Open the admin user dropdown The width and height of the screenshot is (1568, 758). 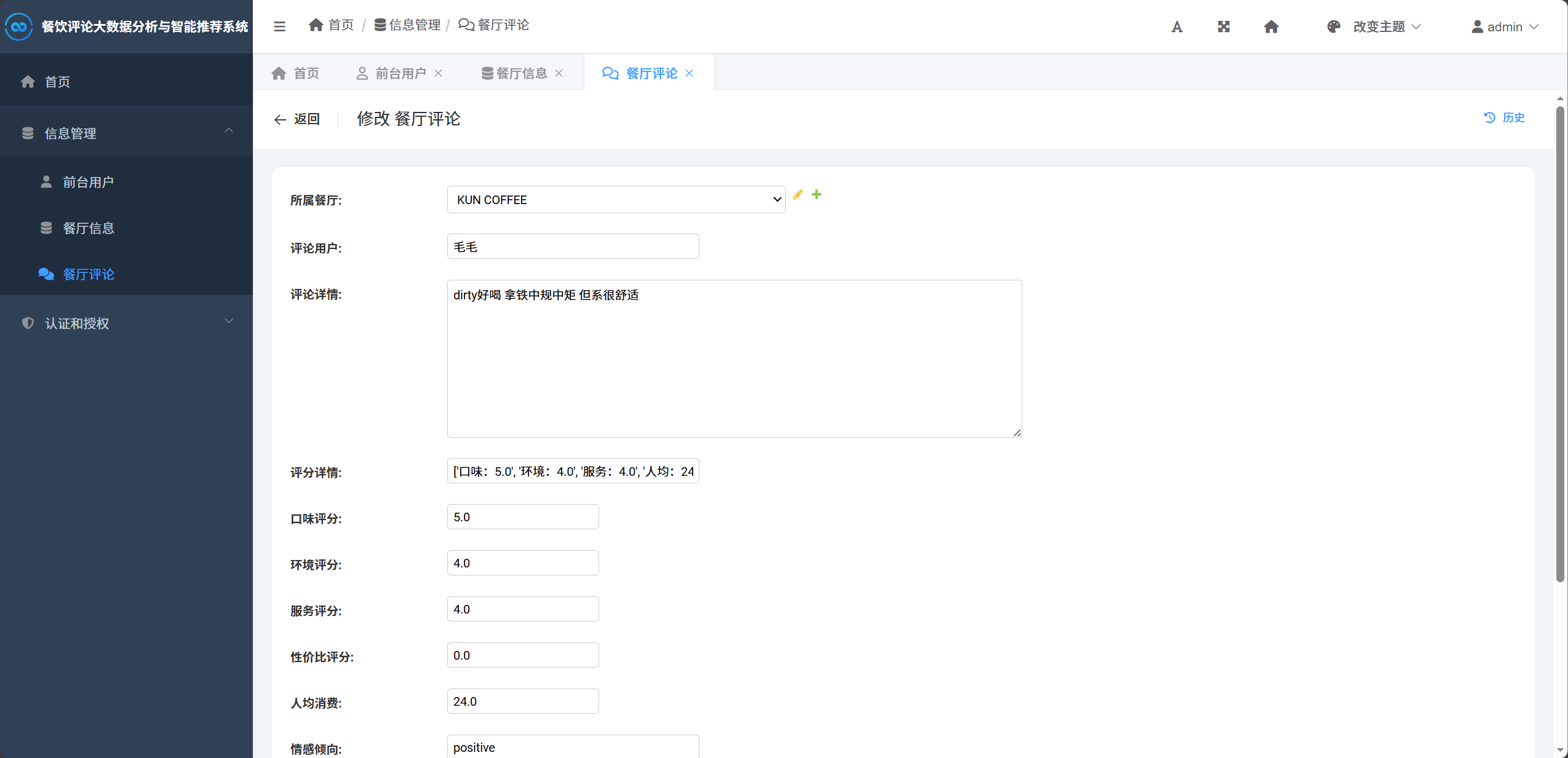(x=1504, y=26)
